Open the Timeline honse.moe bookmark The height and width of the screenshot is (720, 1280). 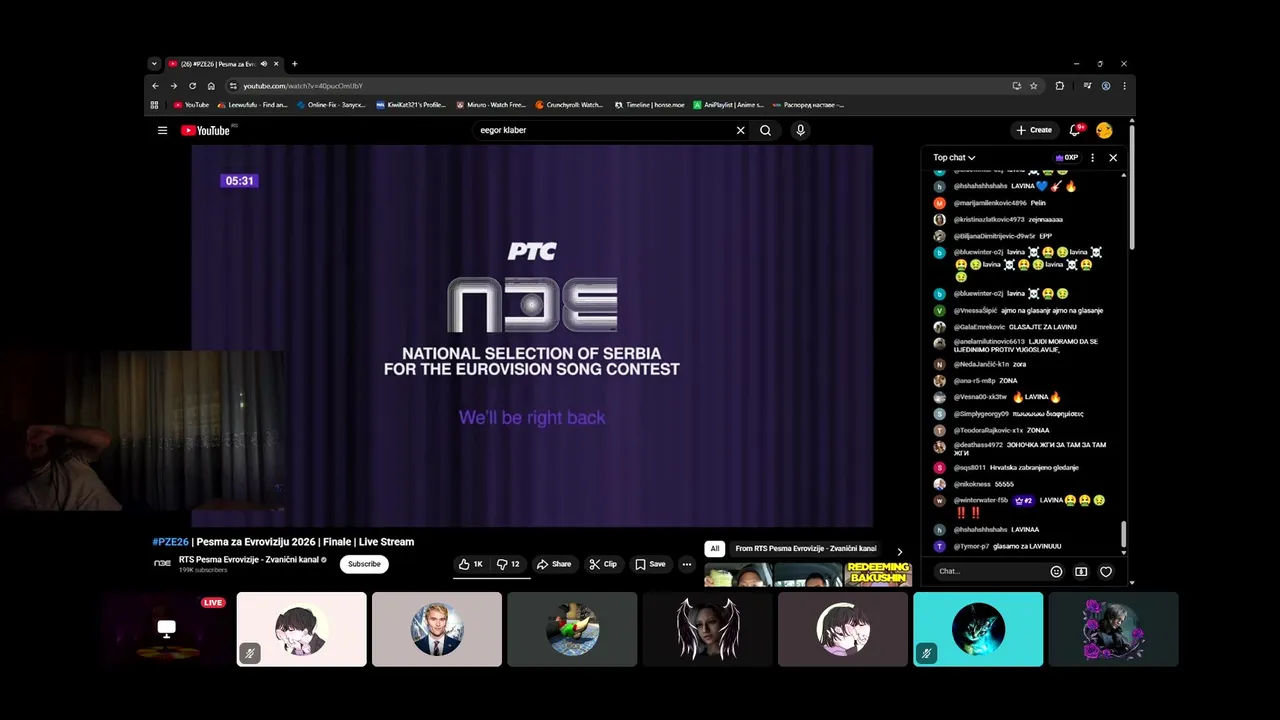tap(649, 104)
